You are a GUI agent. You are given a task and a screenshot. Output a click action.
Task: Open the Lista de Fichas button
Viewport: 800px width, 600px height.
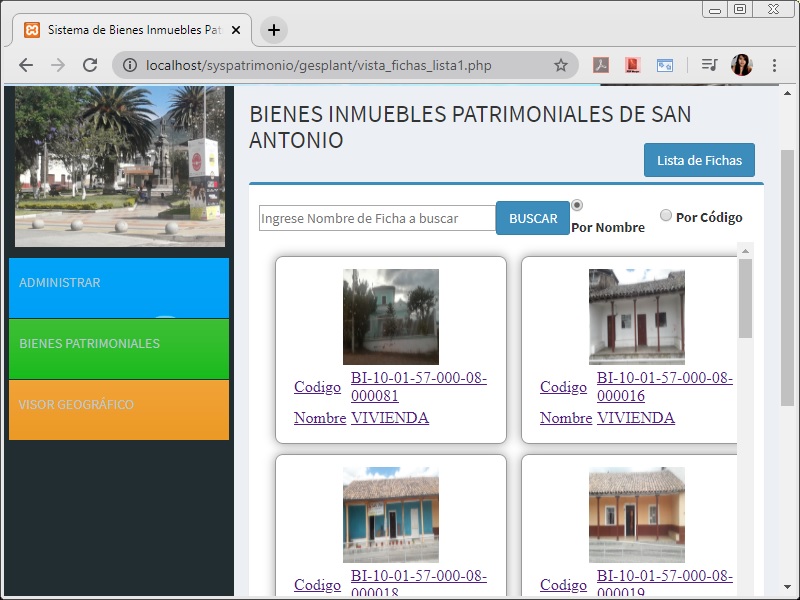[x=699, y=160]
